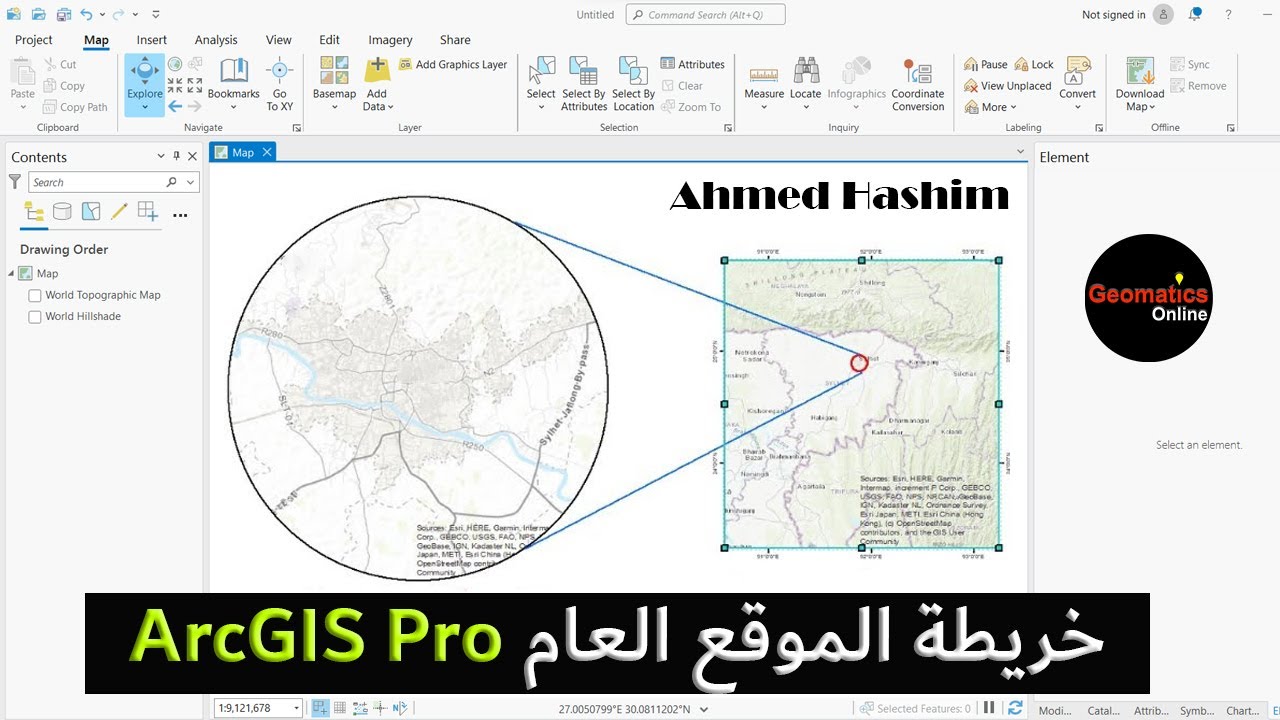Switch to the Edit ribbon tab

click(330, 40)
